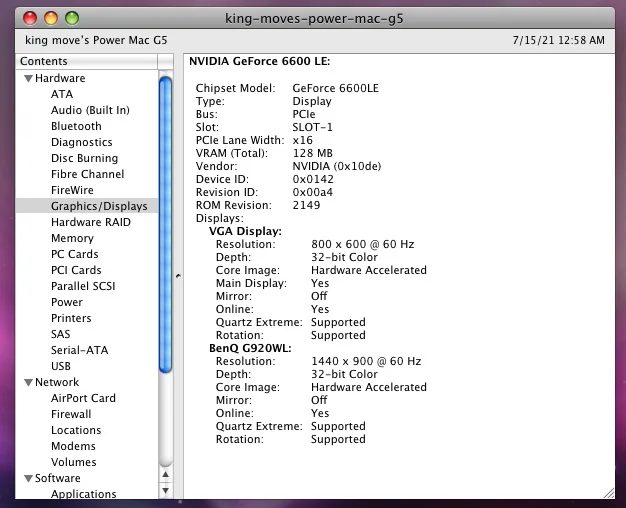Collapse the Hardware section triangle

28,78
